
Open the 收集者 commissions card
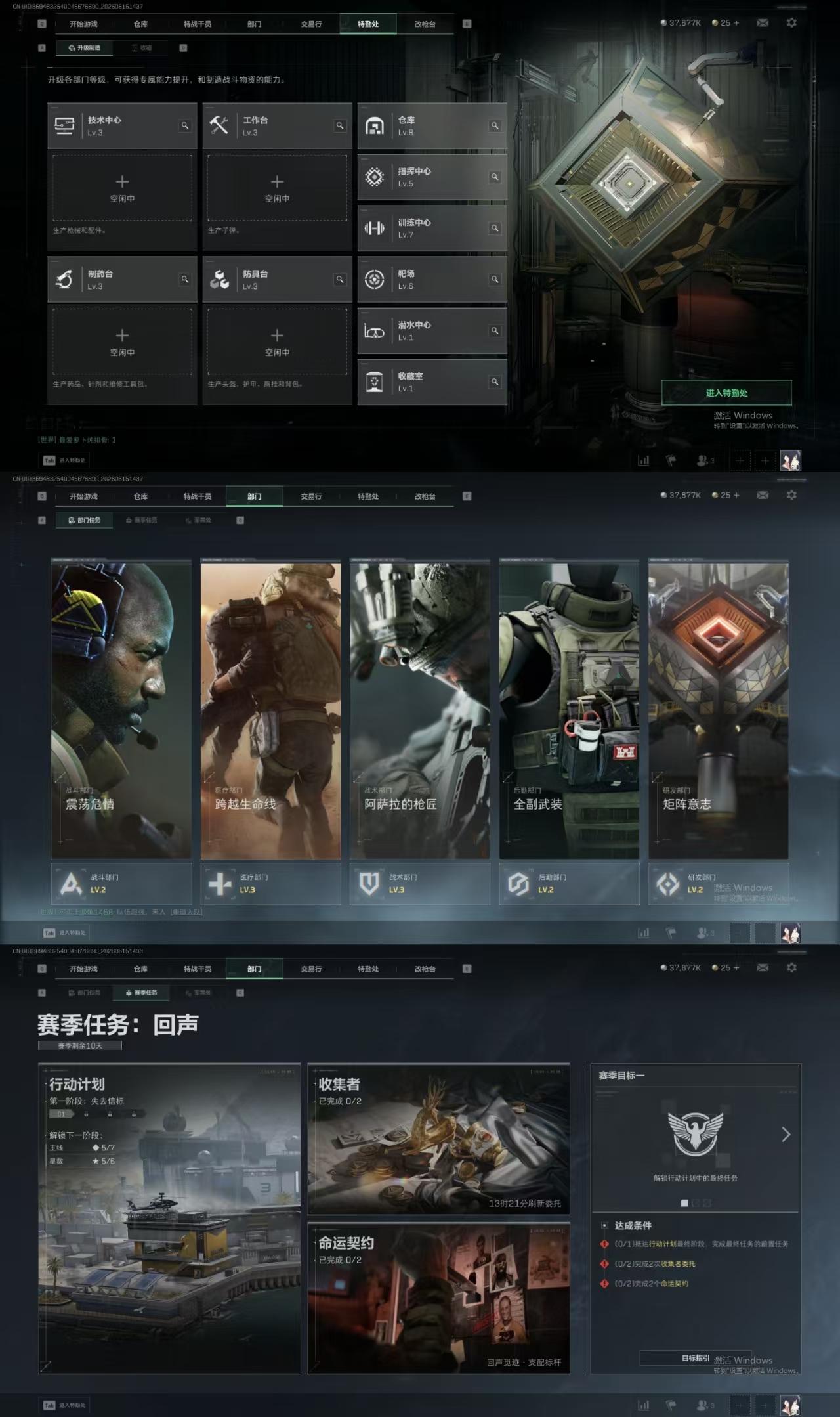(x=438, y=1139)
